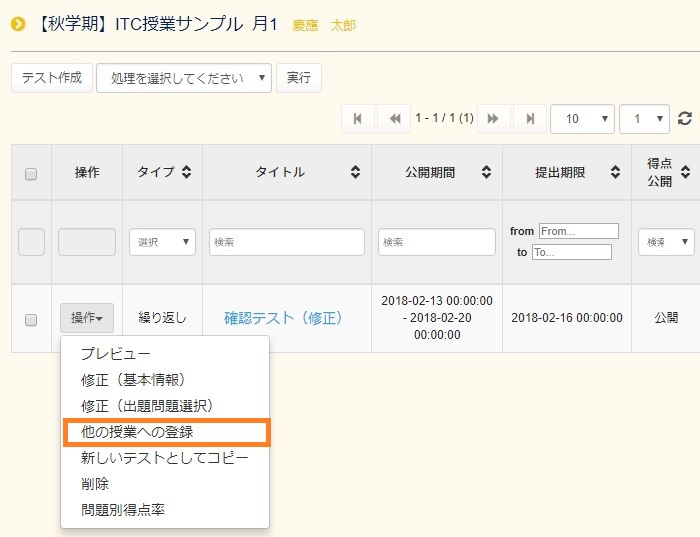Viewport: 700px width, 537px height.
Task: Sort table by タイプ column arrows
Action: [186, 172]
